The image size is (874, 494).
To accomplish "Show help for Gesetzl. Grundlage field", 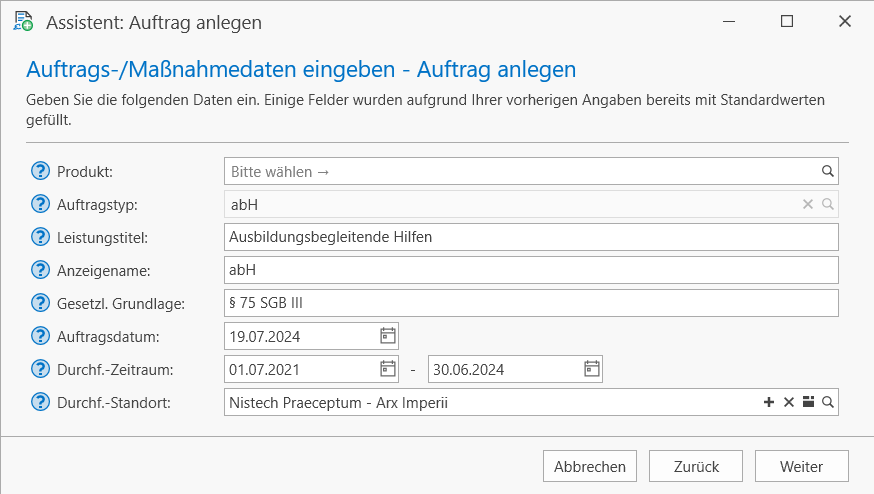I will (40, 303).
